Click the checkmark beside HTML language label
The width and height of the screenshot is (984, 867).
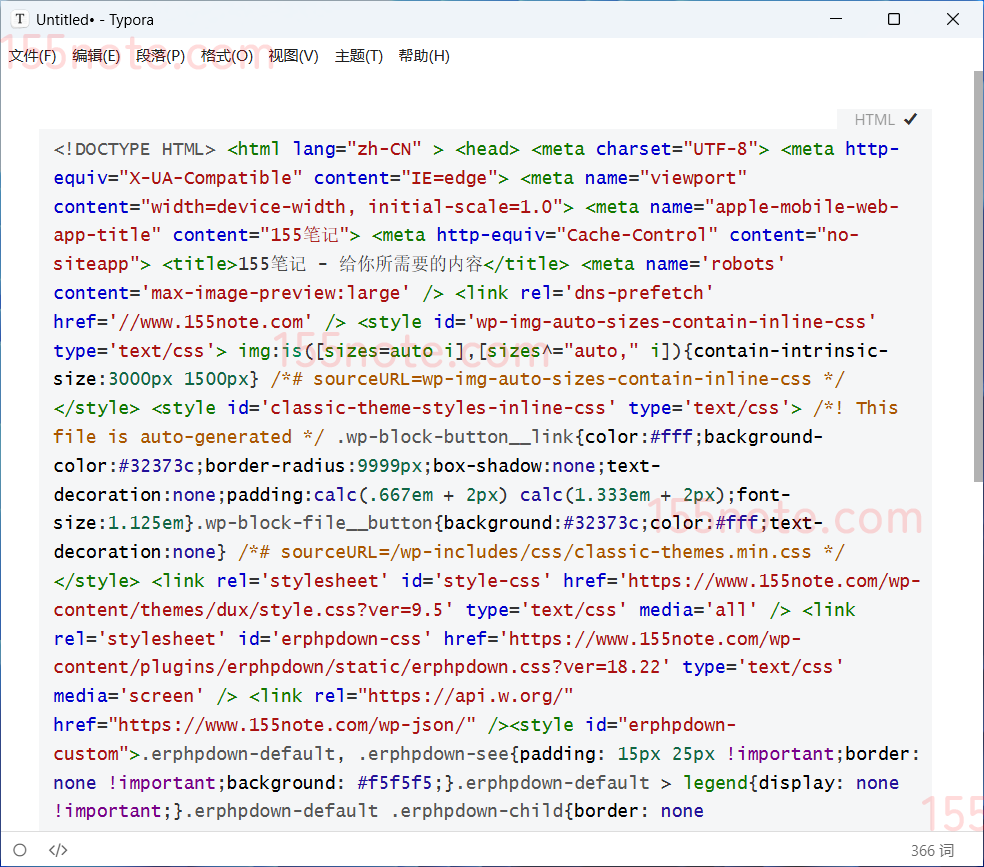click(910, 119)
